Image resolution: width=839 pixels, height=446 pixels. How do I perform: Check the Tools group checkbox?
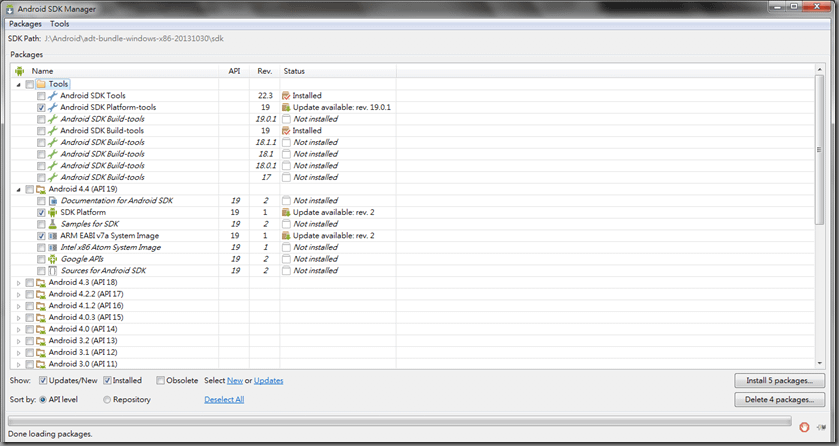click(x=29, y=84)
